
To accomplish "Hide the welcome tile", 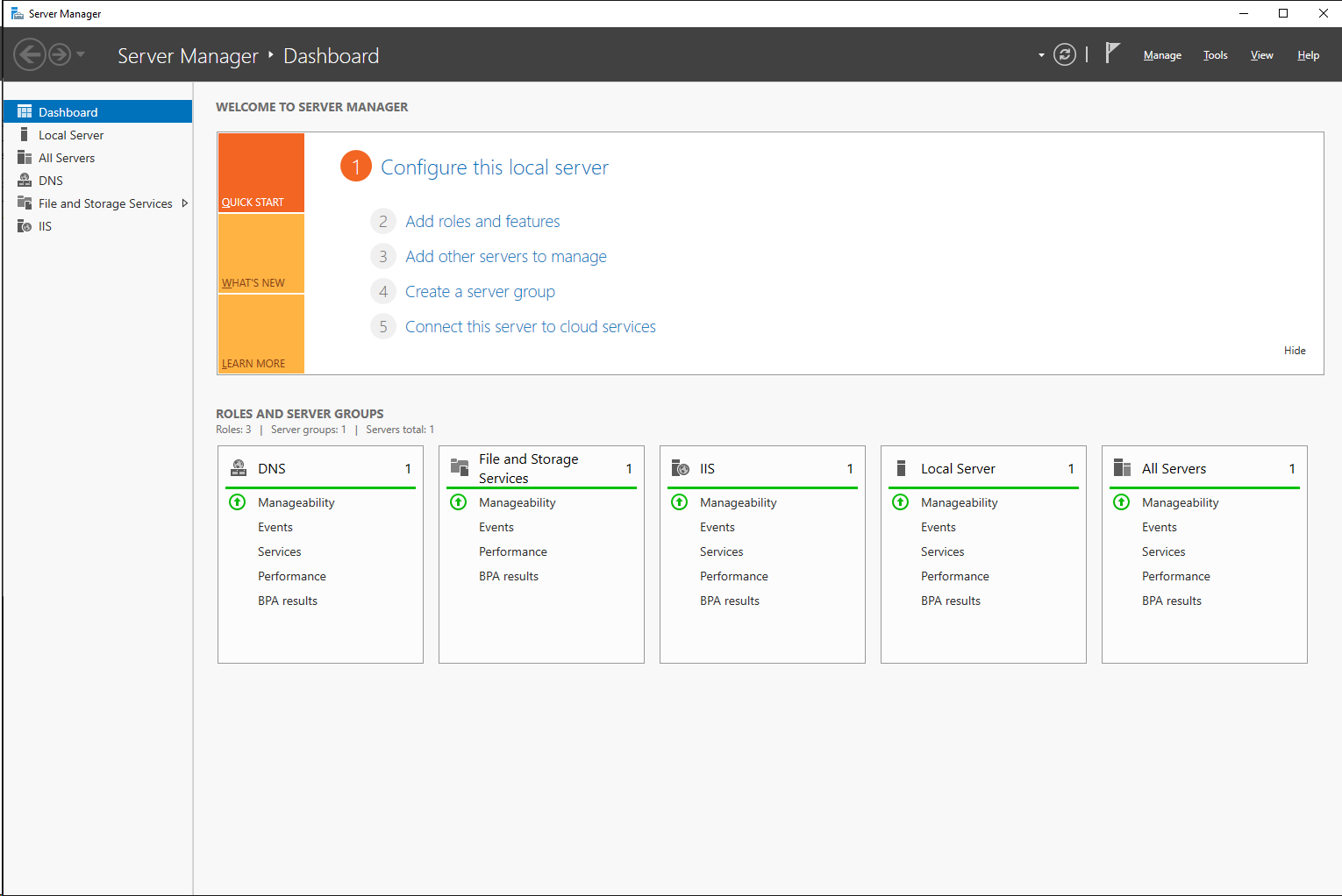I will (1295, 351).
